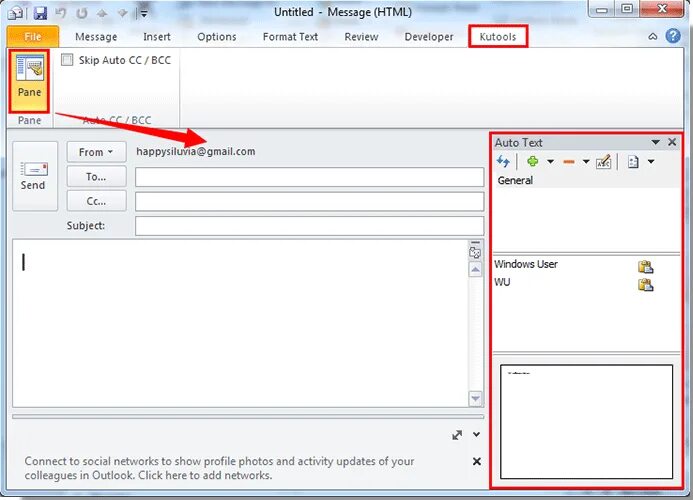
Task: Click the happysiluvia@gmail.com sender address
Action: coord(196,152)
